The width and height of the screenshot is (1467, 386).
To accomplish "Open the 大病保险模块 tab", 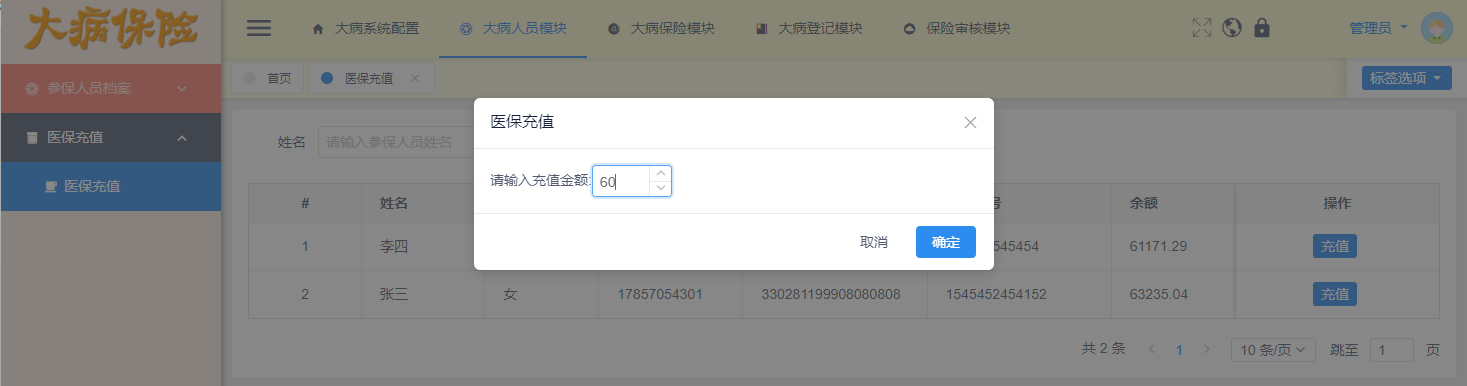I will coord(661,28).
